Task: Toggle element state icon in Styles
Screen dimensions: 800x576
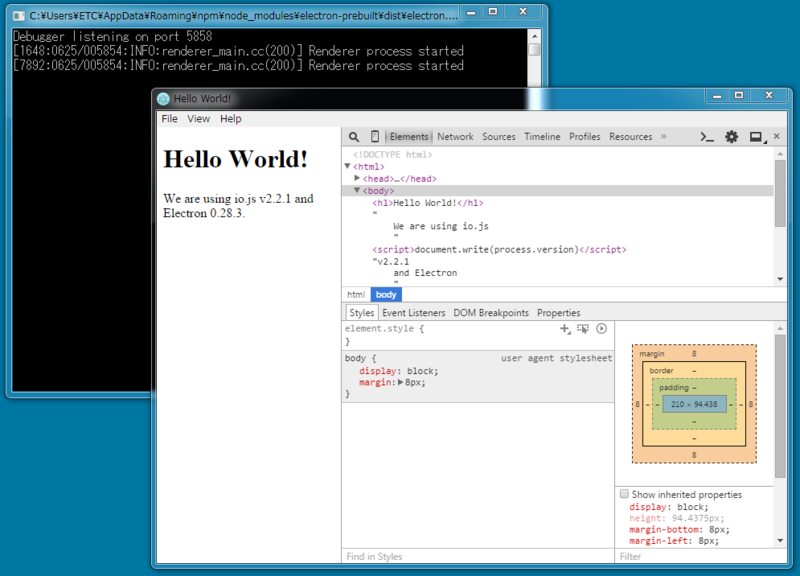Action: click(x=583, y=329)
